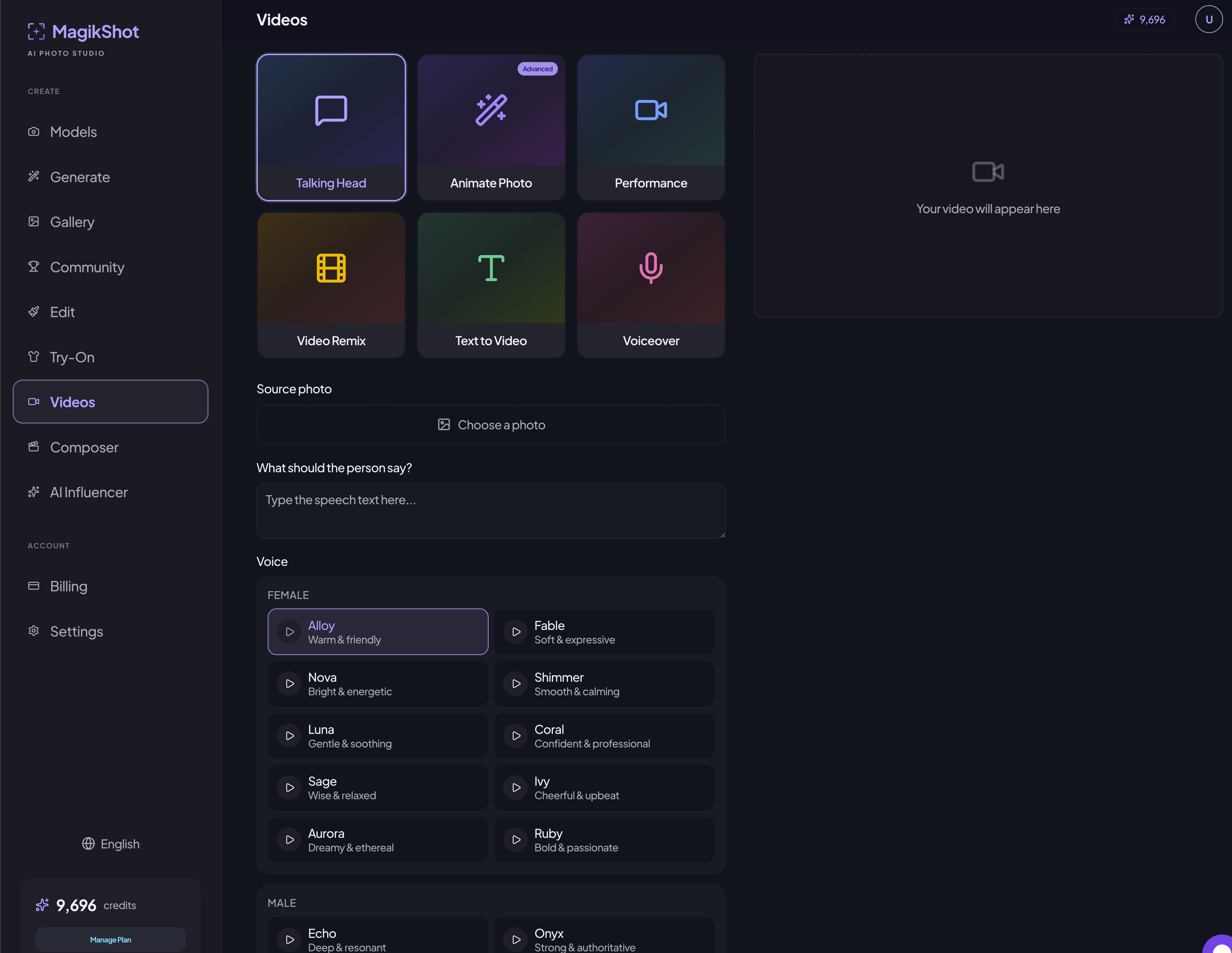Screen dimensions: 1232x953
Task: Preview the Fable voice play icon
Action: point(516,632)
